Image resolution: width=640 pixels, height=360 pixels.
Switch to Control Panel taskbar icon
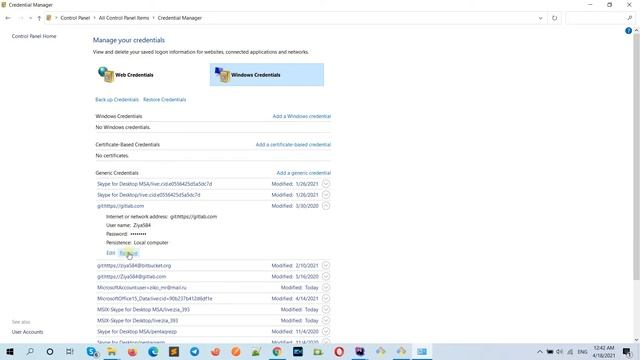point(422,351)
